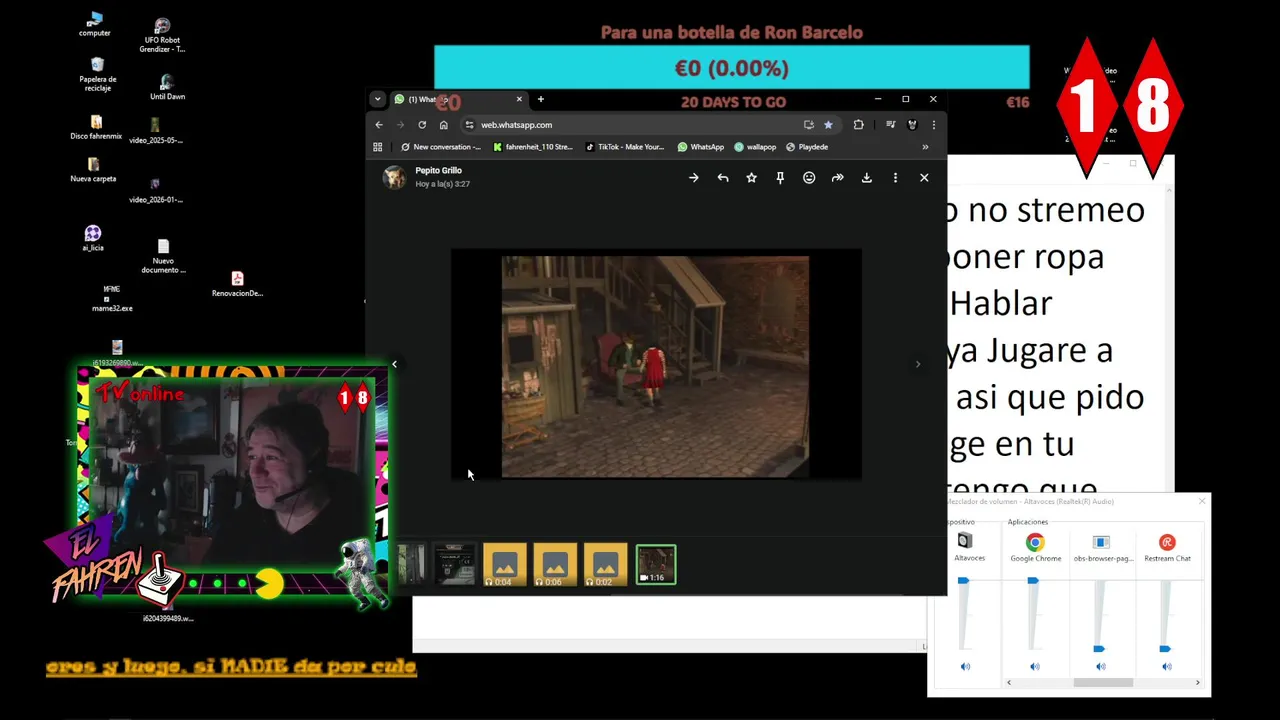Click the Google Chrome volume slider handle
This screenshot has height=720, width=1280.
click(x=1034, y=580)
